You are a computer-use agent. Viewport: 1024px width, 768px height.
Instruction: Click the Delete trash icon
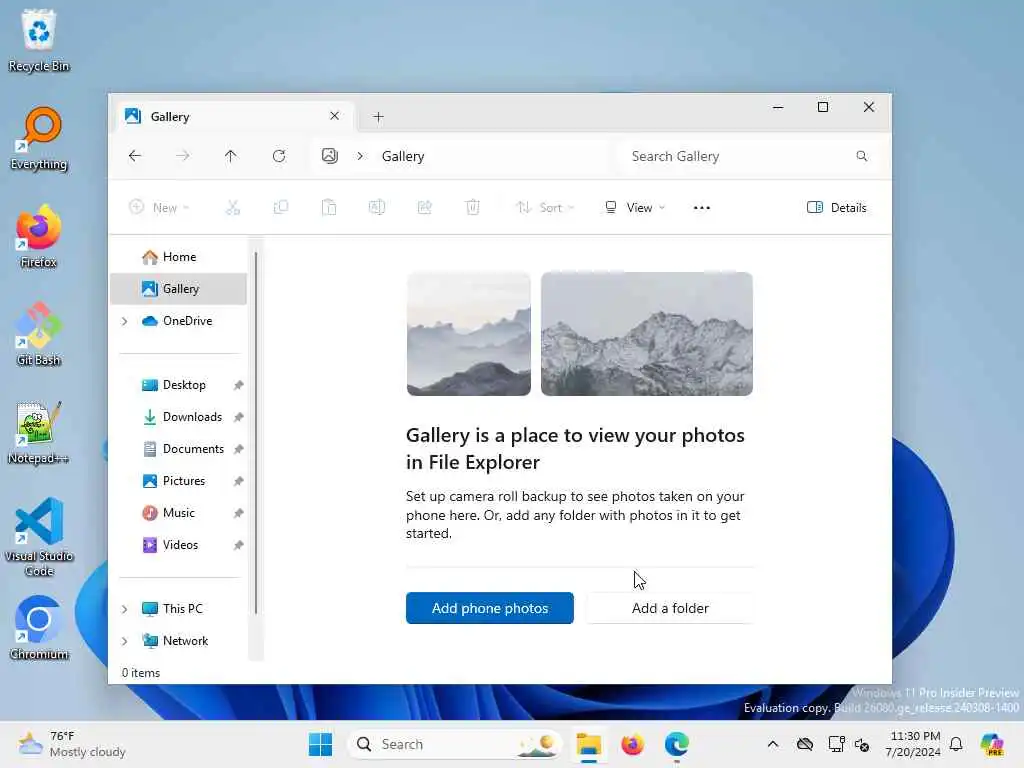coord(473,208)
